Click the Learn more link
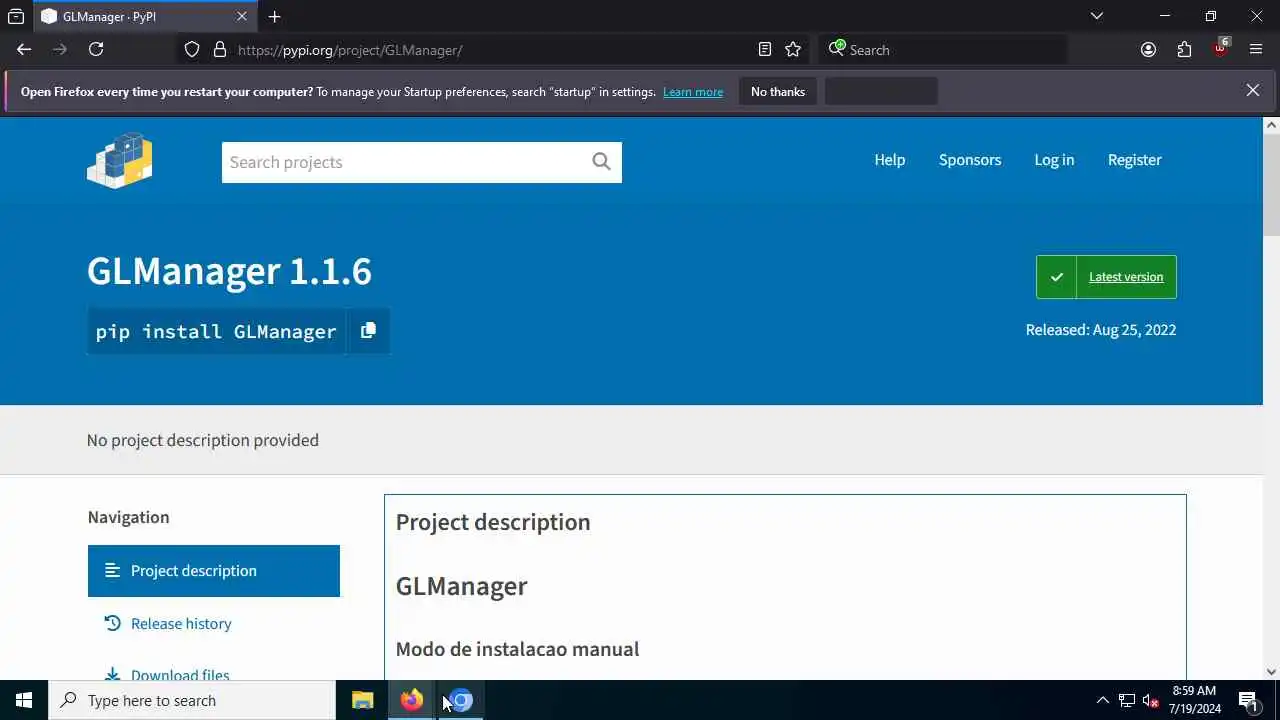This screenshot has height=720, width=1280. [693, 92]
